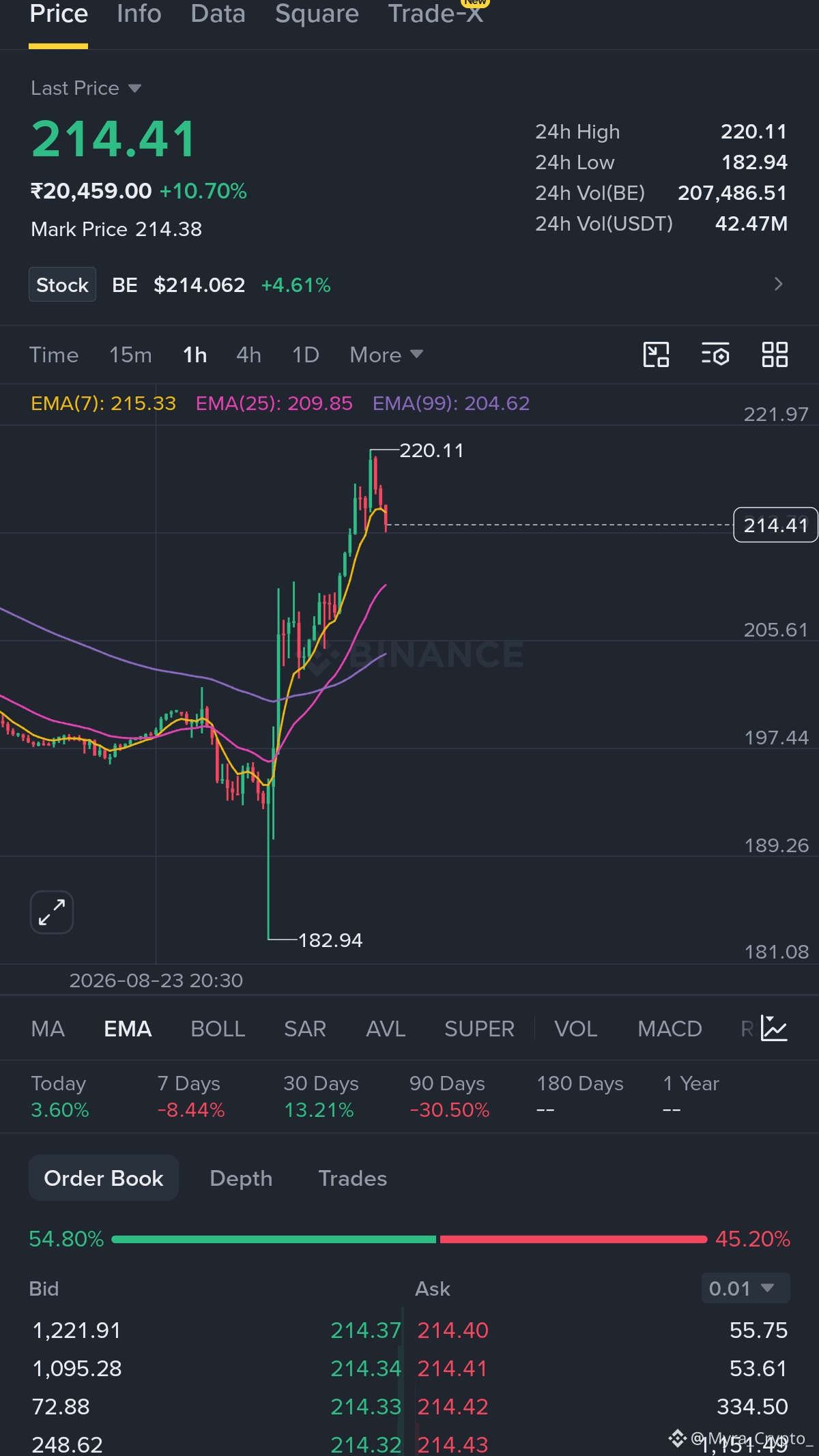Enable the MA indicator

tap(48, 1028)
